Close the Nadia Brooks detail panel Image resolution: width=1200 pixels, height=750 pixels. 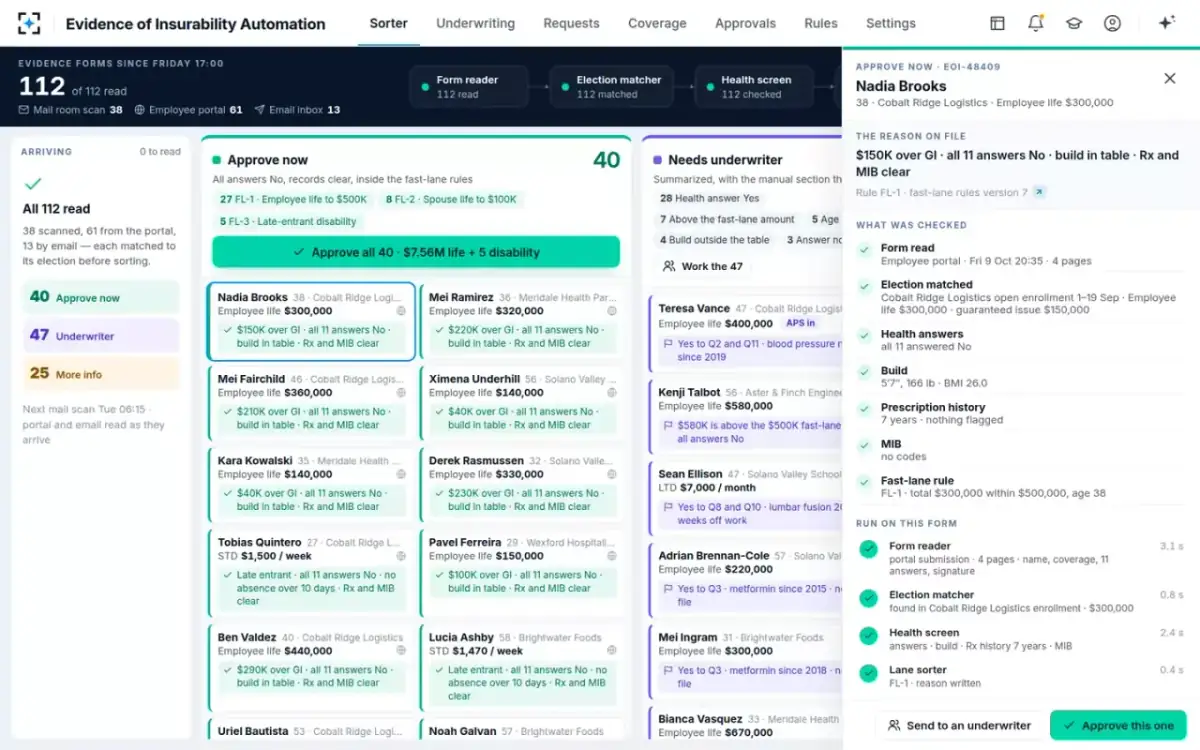tap(1170, 78)
